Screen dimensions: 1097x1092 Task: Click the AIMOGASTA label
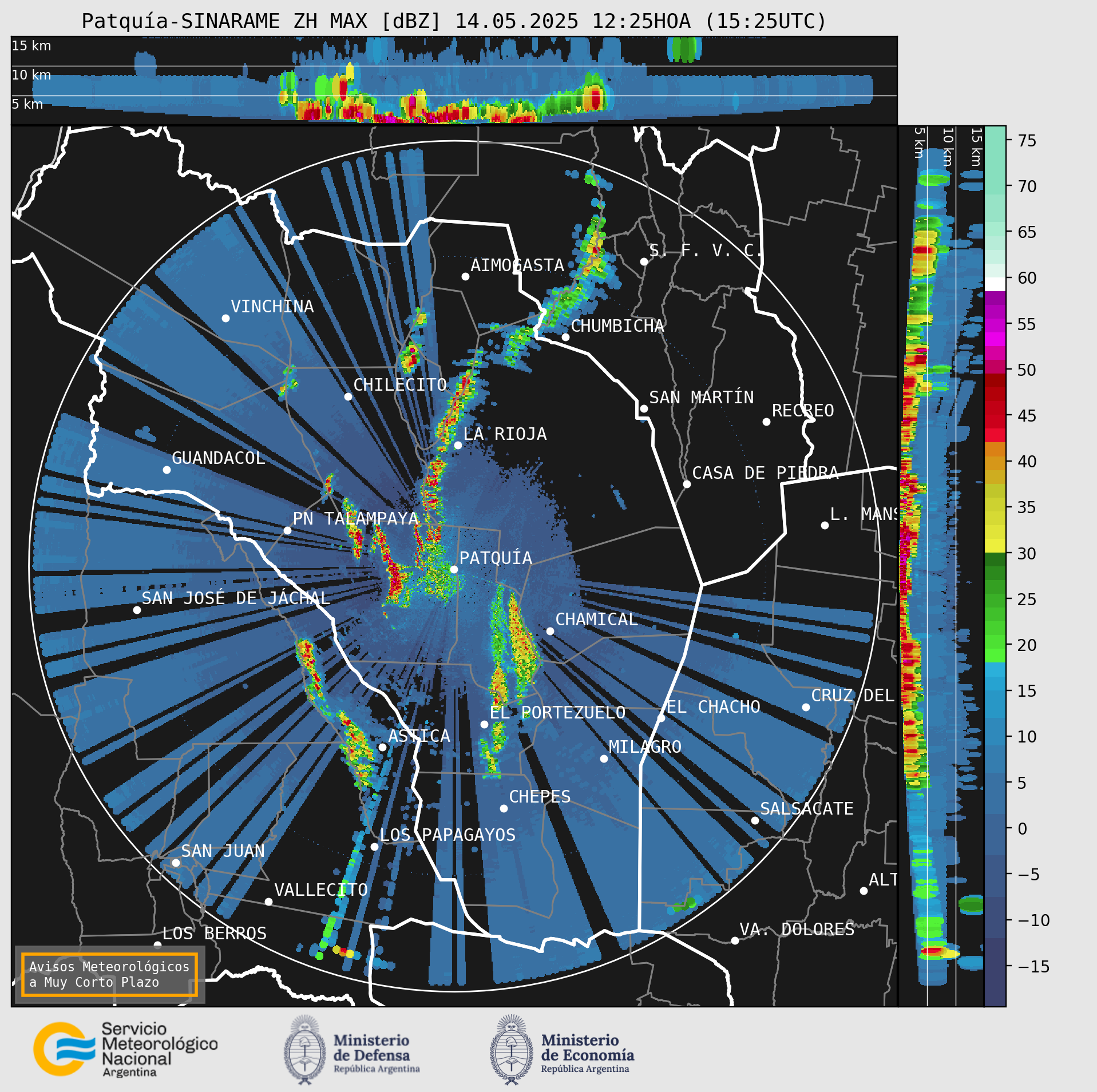[517, 265]
